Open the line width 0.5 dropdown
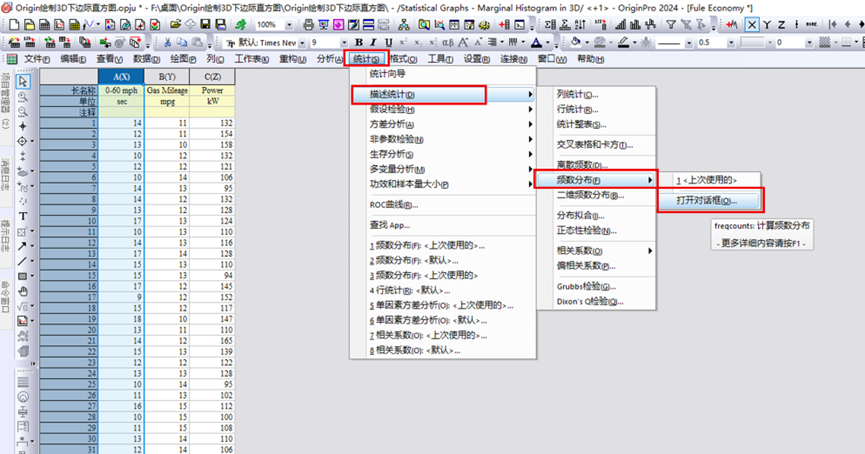865x454 pixels. pyautogui.click(x=731, y=42)
